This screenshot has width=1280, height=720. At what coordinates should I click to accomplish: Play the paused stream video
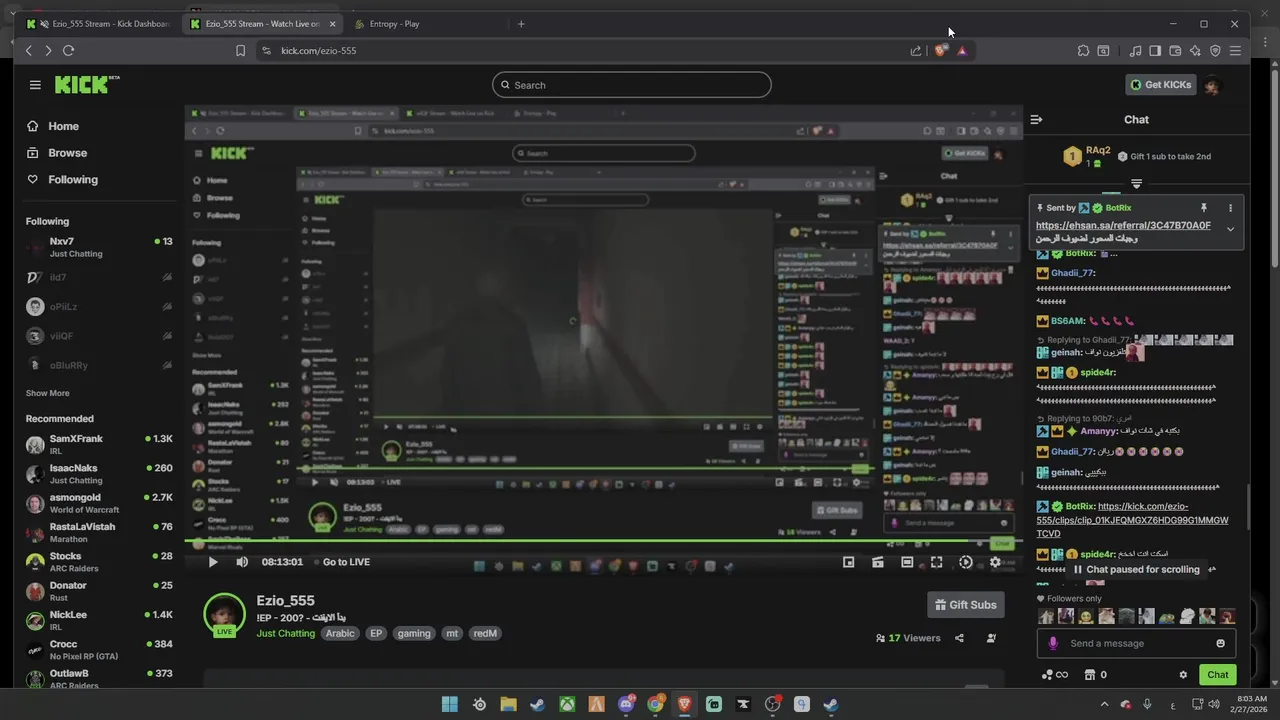(x=212, y=562)
